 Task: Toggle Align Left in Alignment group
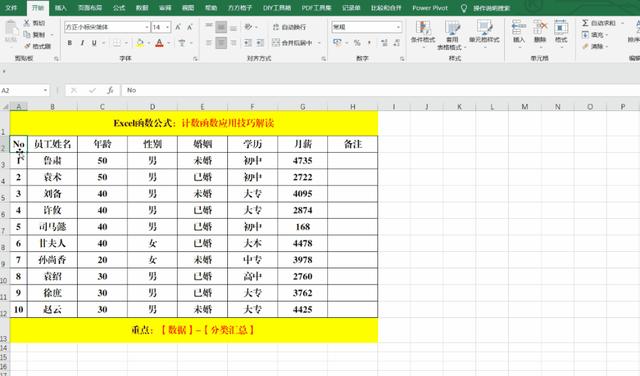pos(209,42)
